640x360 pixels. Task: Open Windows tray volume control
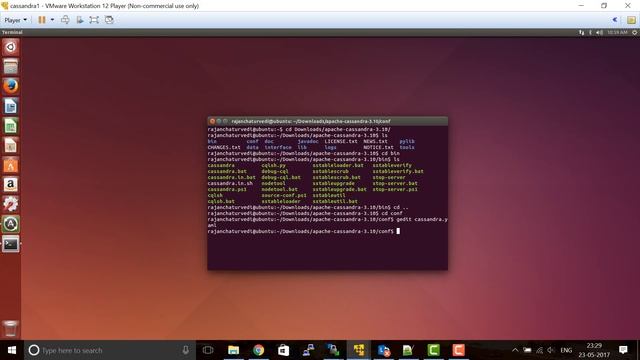click(x=551, y=350)
